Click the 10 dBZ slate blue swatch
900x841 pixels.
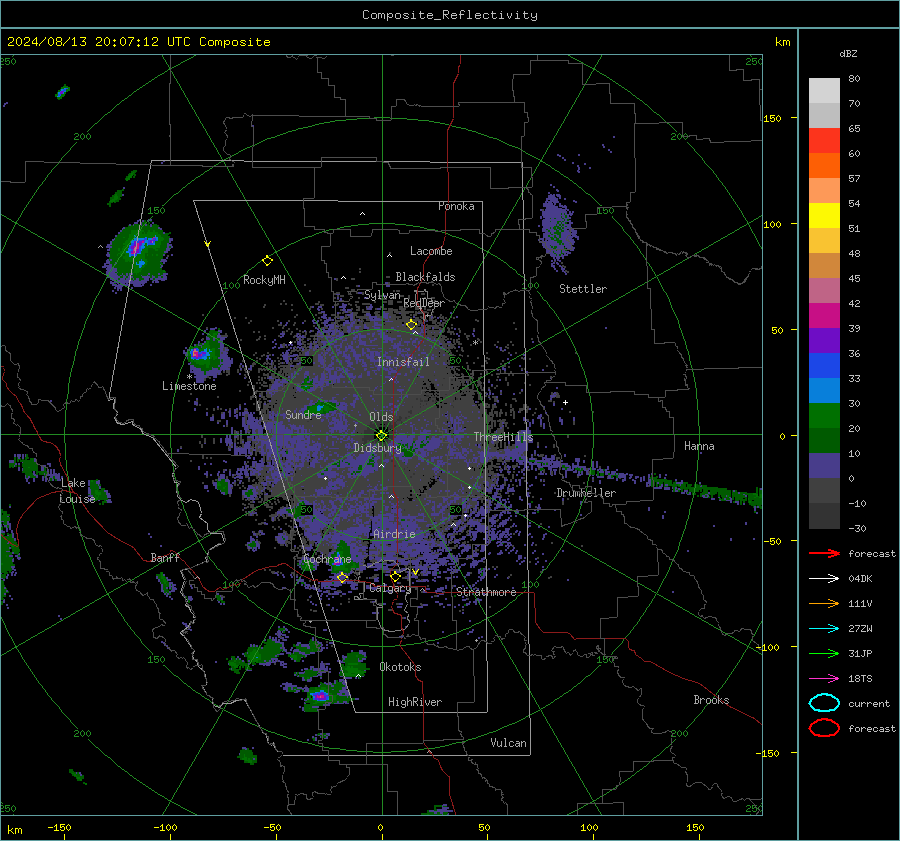coord(824,466)
